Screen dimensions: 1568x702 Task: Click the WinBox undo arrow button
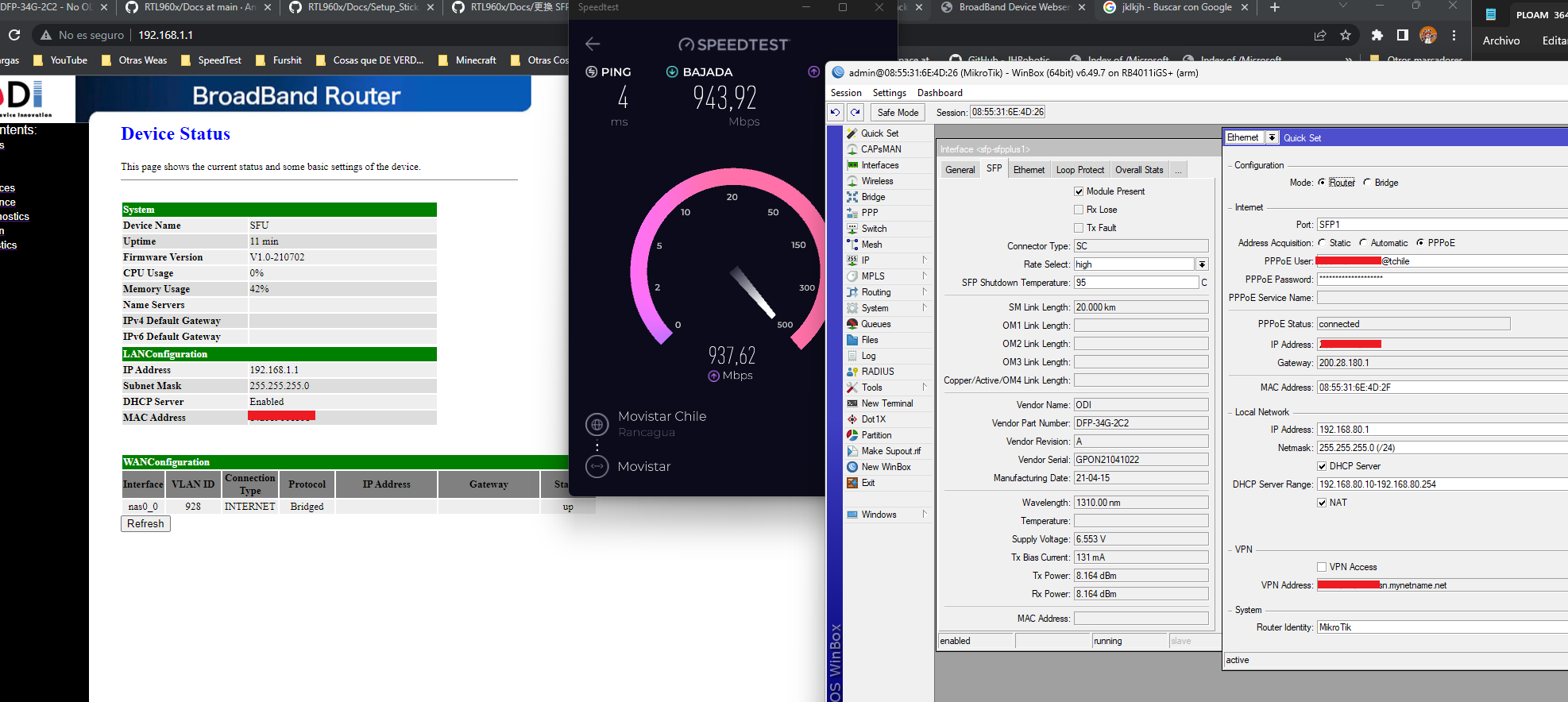(835, 113)
